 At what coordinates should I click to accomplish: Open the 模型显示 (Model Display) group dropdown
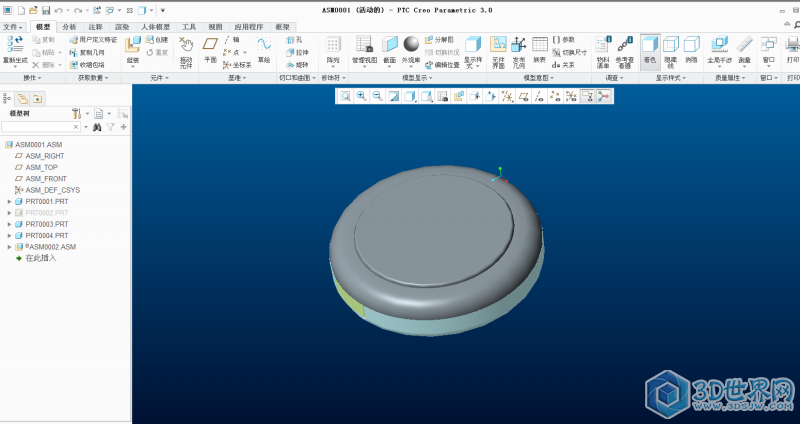point(417,78)
